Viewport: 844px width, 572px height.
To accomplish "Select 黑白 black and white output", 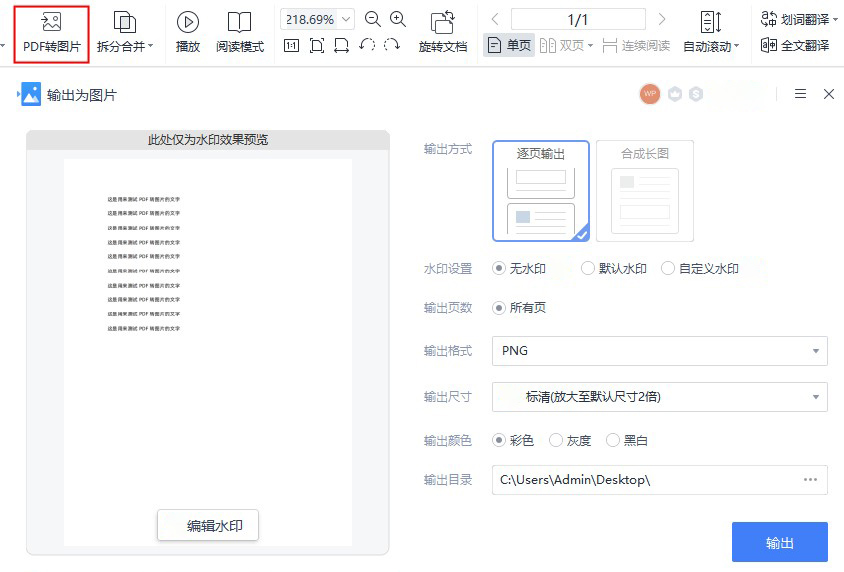I will 627,441.
